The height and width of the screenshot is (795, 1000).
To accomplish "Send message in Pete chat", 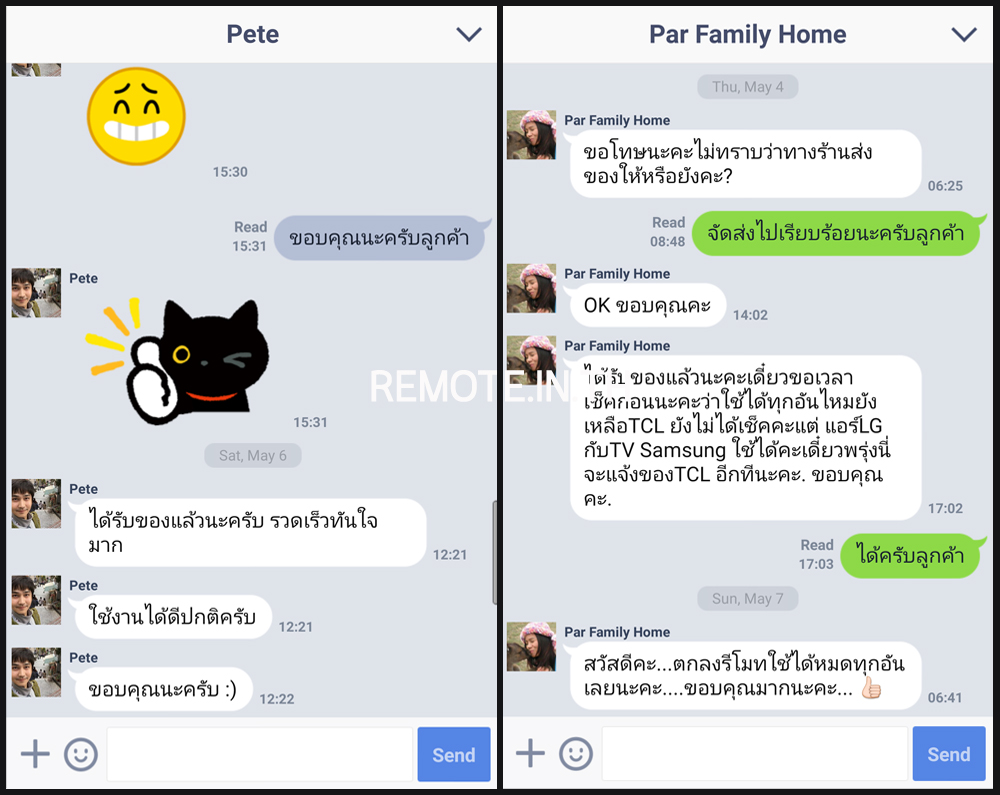I will pos(453,754).
